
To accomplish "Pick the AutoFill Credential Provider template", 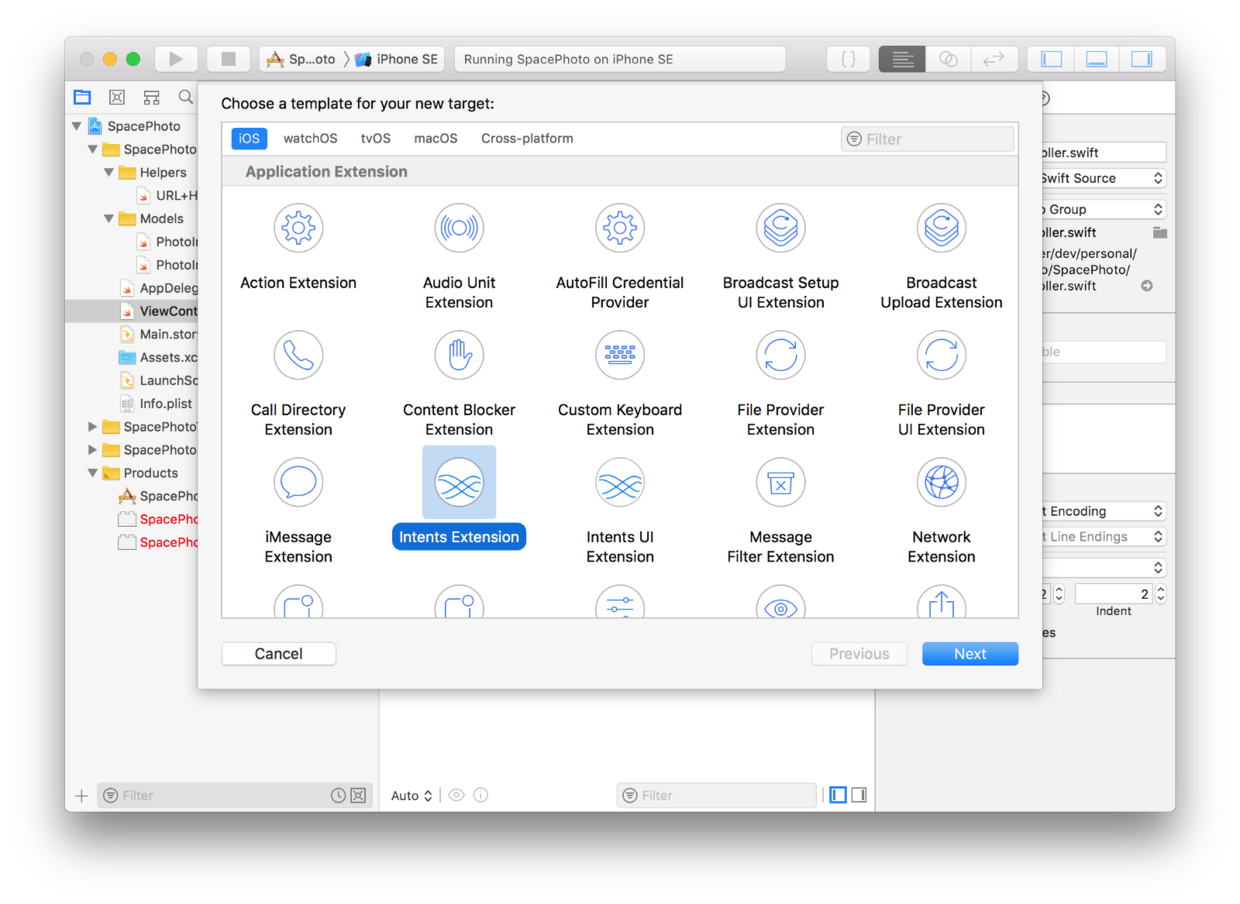I will coord(620,228).
